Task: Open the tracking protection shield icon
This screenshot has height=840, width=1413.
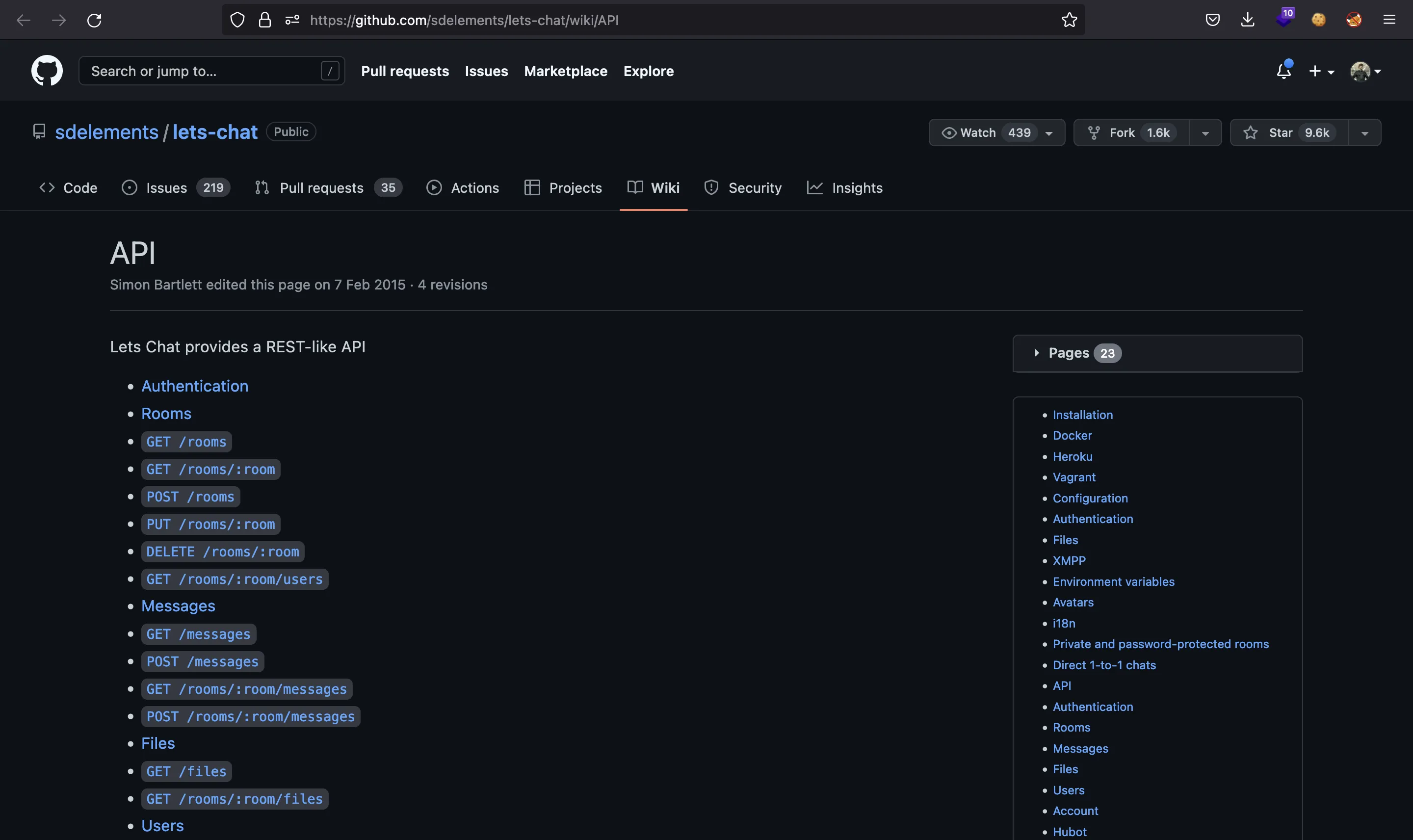Action: 237,21
